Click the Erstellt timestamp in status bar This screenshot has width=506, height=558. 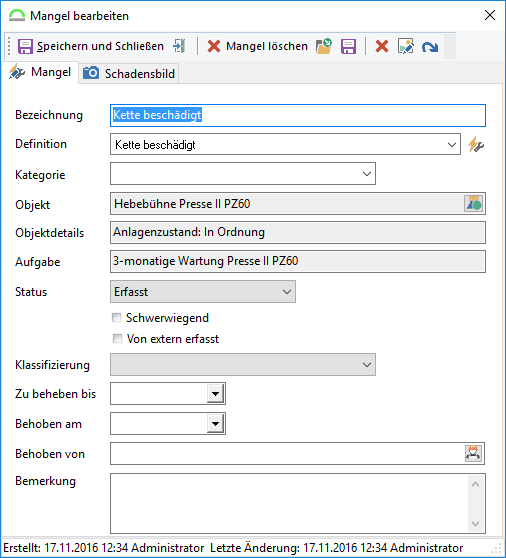(104, 548)
